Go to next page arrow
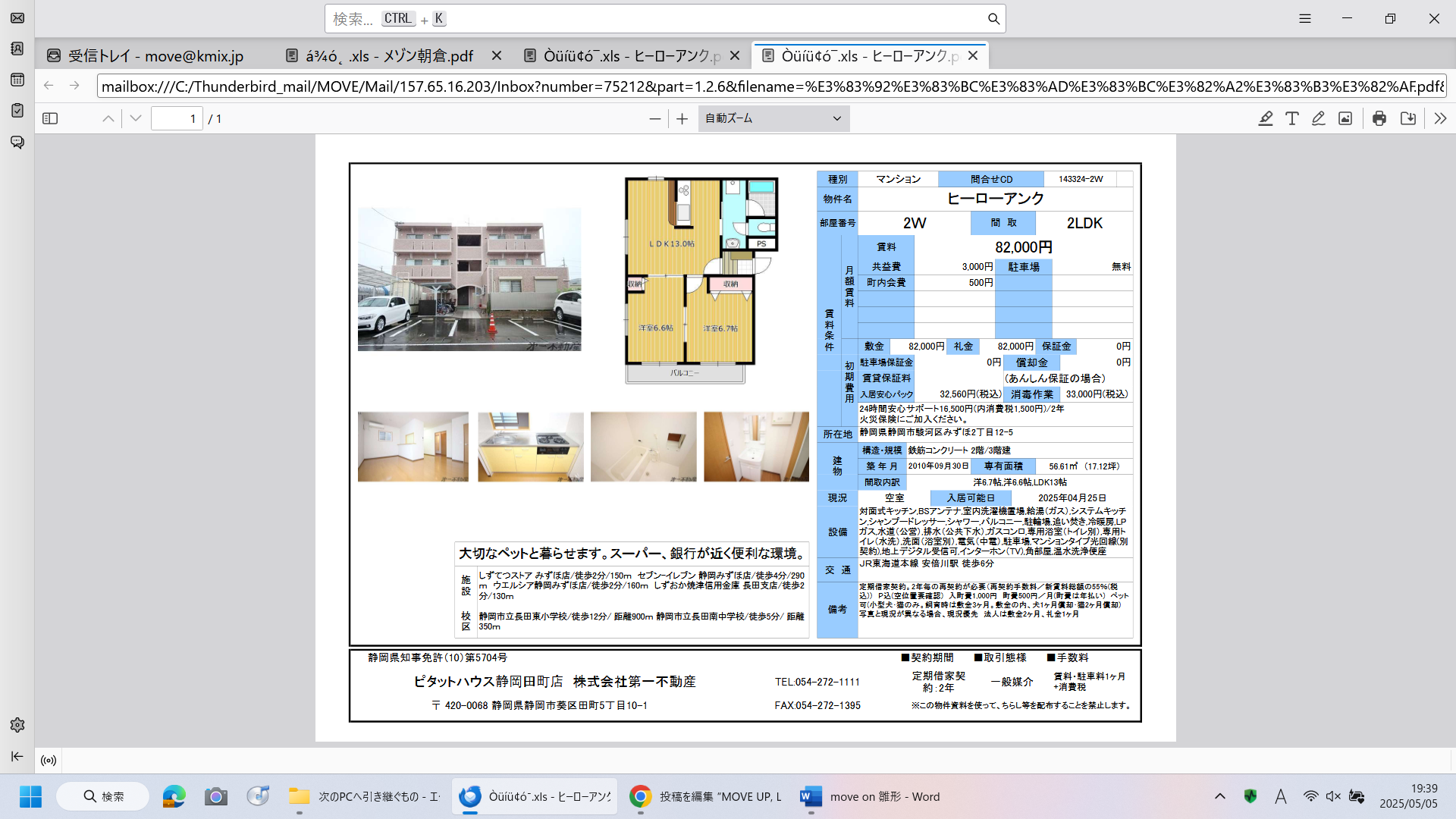 [136, 118]
